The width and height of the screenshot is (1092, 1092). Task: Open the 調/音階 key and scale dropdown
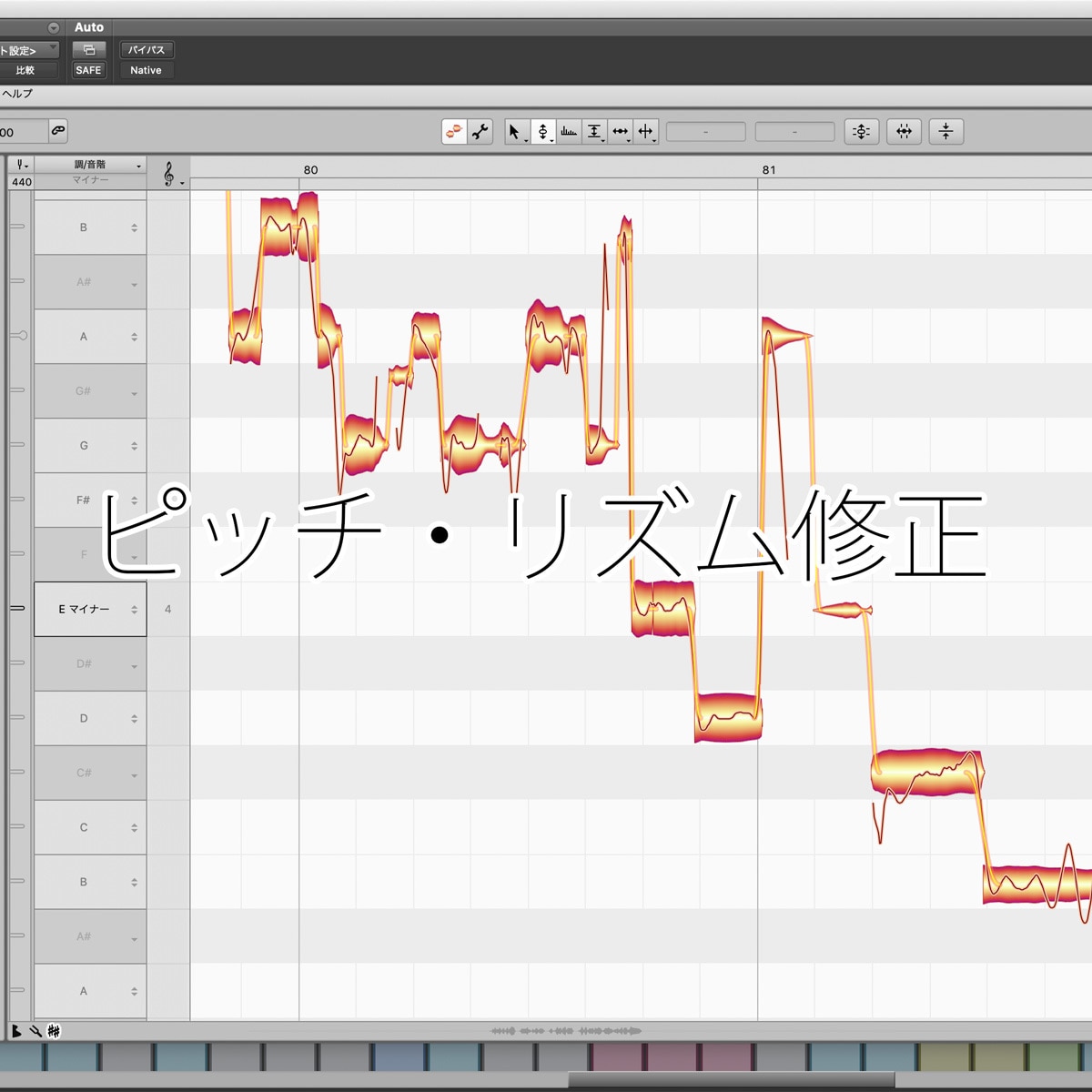(x=89, y=165)
